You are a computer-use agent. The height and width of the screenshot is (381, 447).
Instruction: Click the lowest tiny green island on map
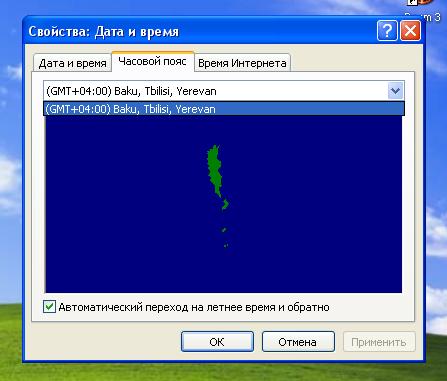click(226, 246)
